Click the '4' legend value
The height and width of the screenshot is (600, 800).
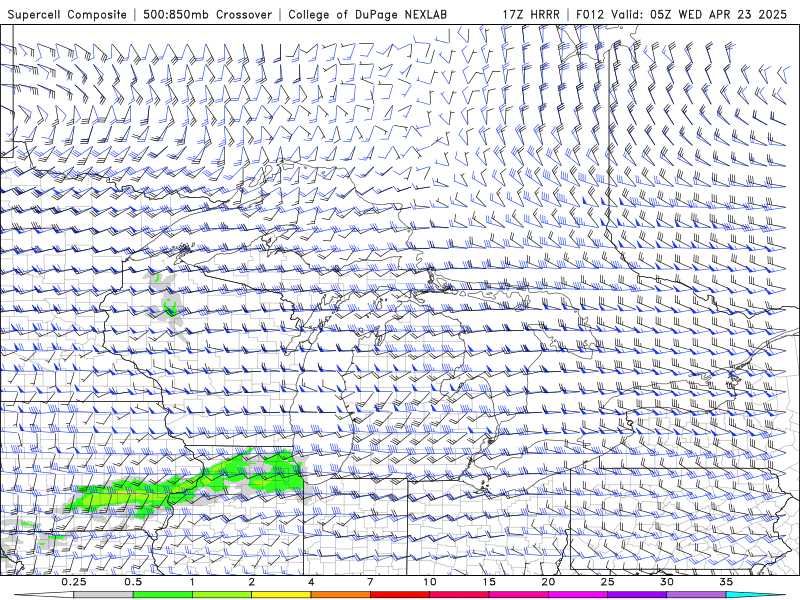pyautogui.click(x=311, y=582)
